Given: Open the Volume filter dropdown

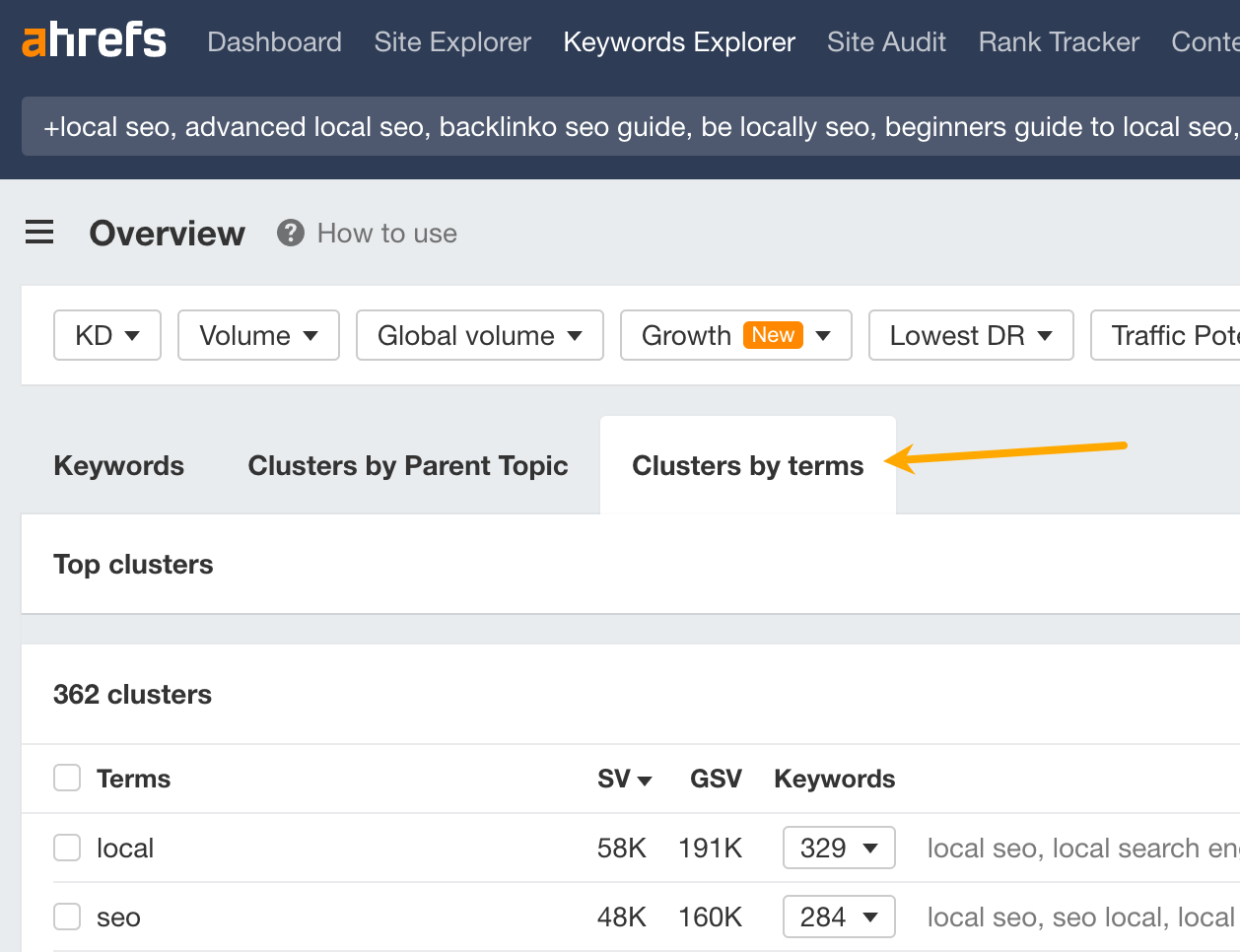Looking at the screenshot, I should [x=258, y=335].
